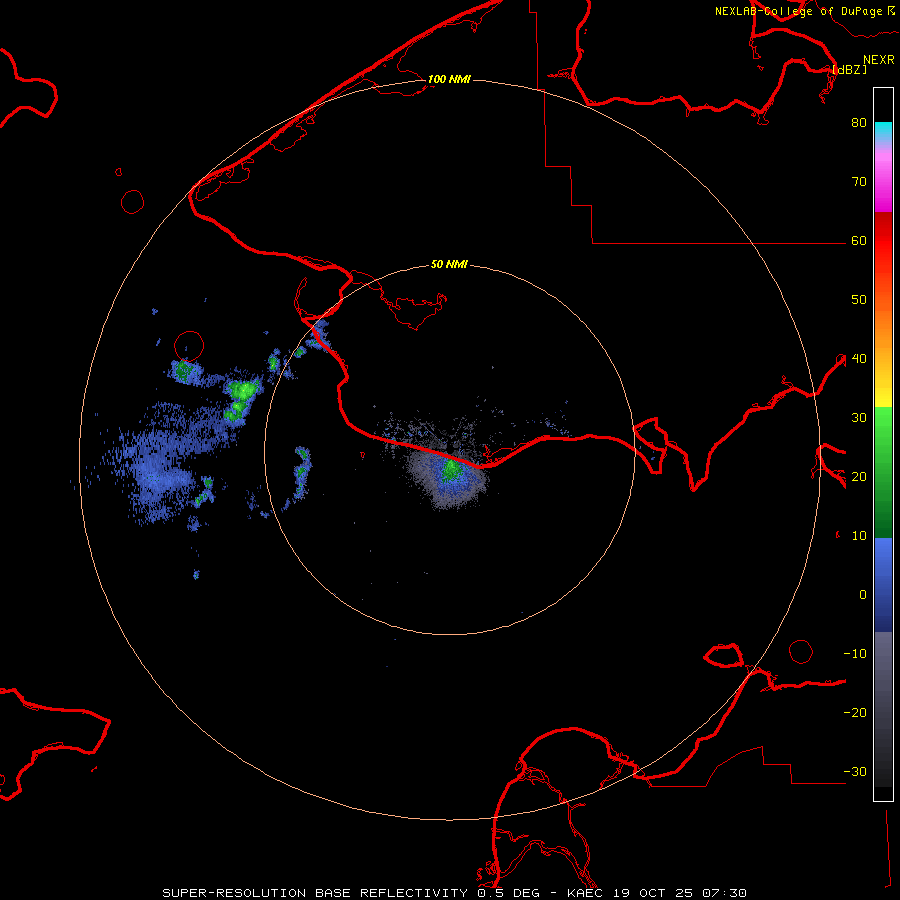Click the reflectivity color scale bar
This screenshot has height=900, width=900.
point(883,444)
